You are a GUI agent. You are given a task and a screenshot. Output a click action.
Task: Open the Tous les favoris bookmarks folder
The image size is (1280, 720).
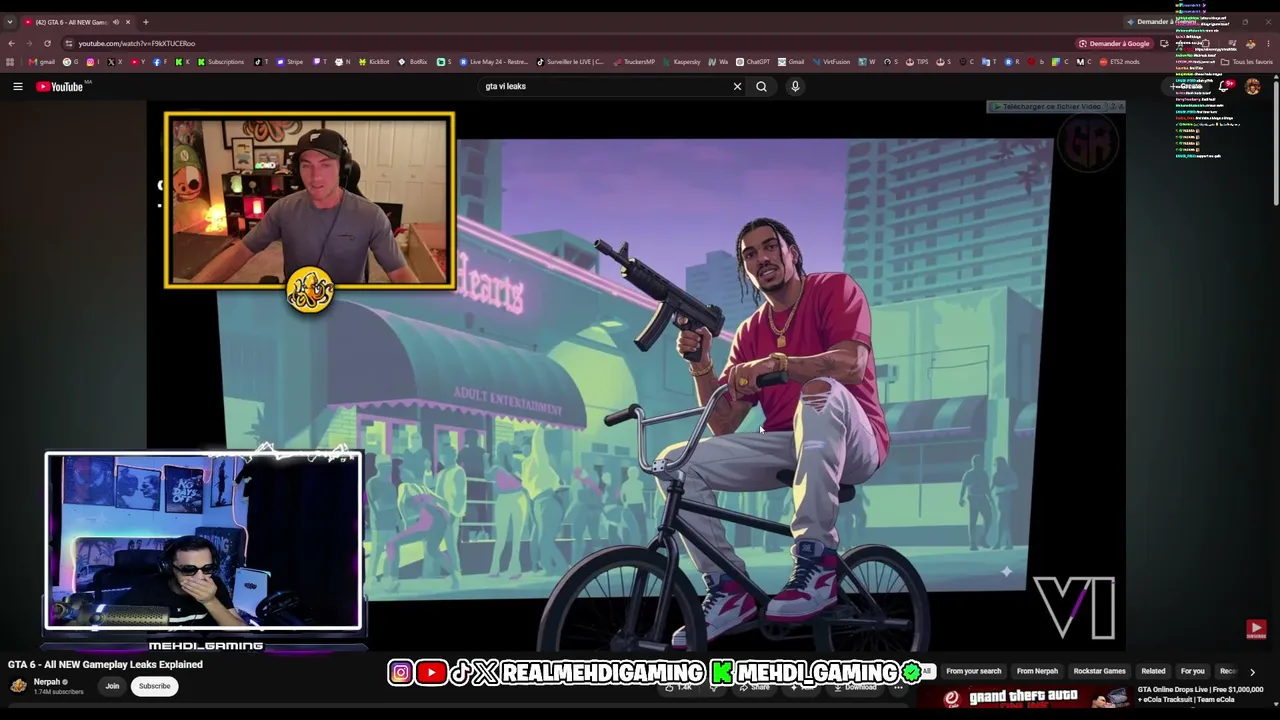[1247, 62]
